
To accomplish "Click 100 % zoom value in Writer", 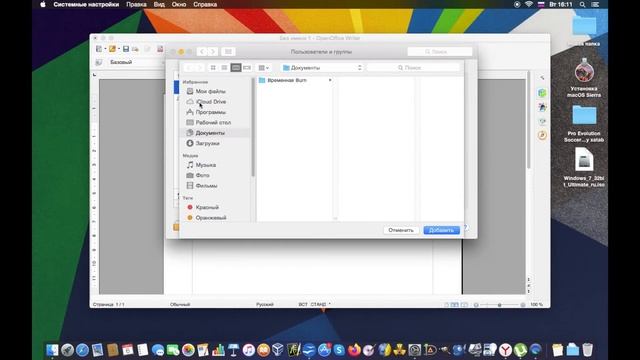I will point(536,304).
